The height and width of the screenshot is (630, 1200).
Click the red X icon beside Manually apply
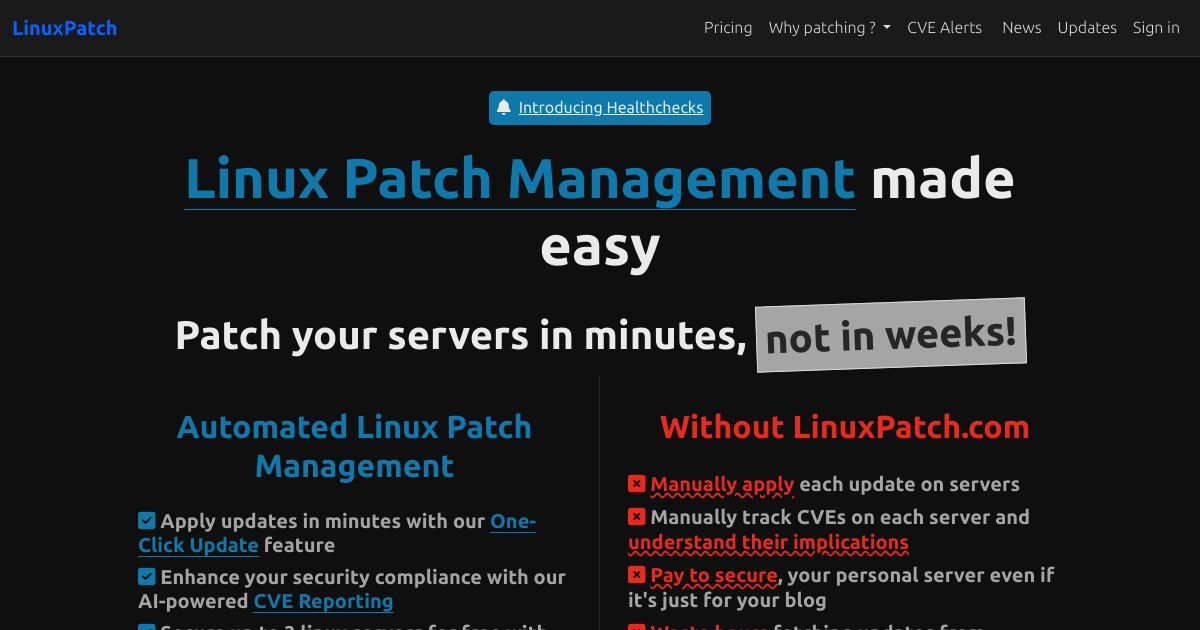click(637, 484)
